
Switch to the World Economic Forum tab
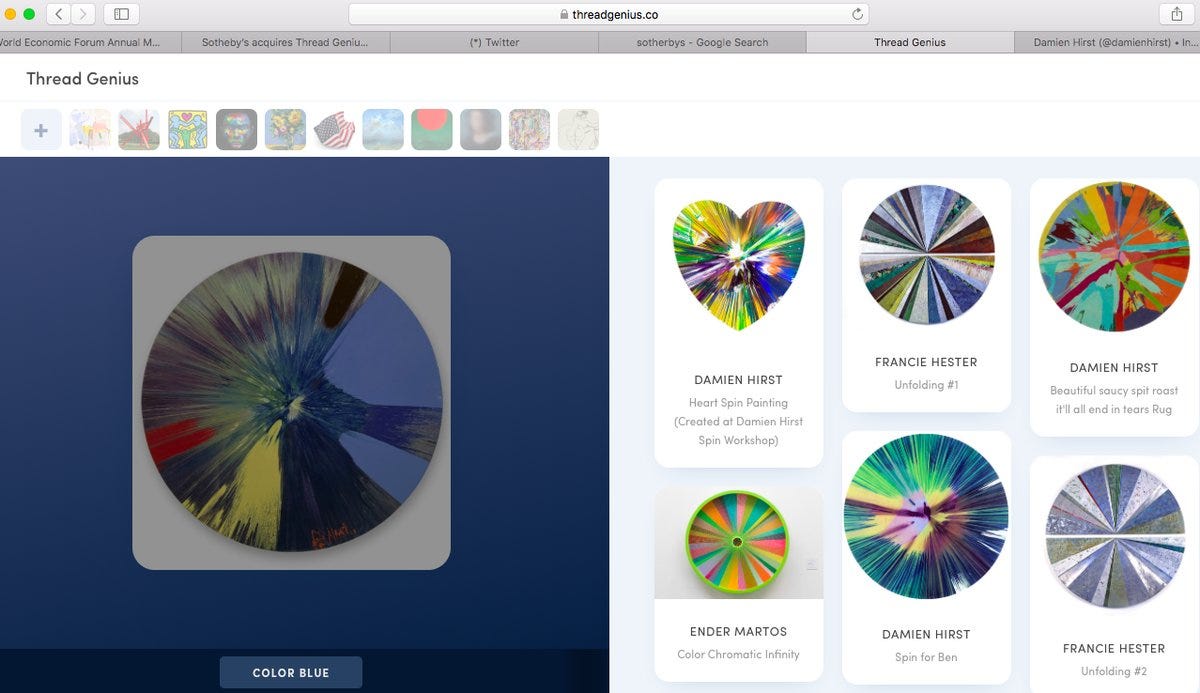(x=90, y=42)
